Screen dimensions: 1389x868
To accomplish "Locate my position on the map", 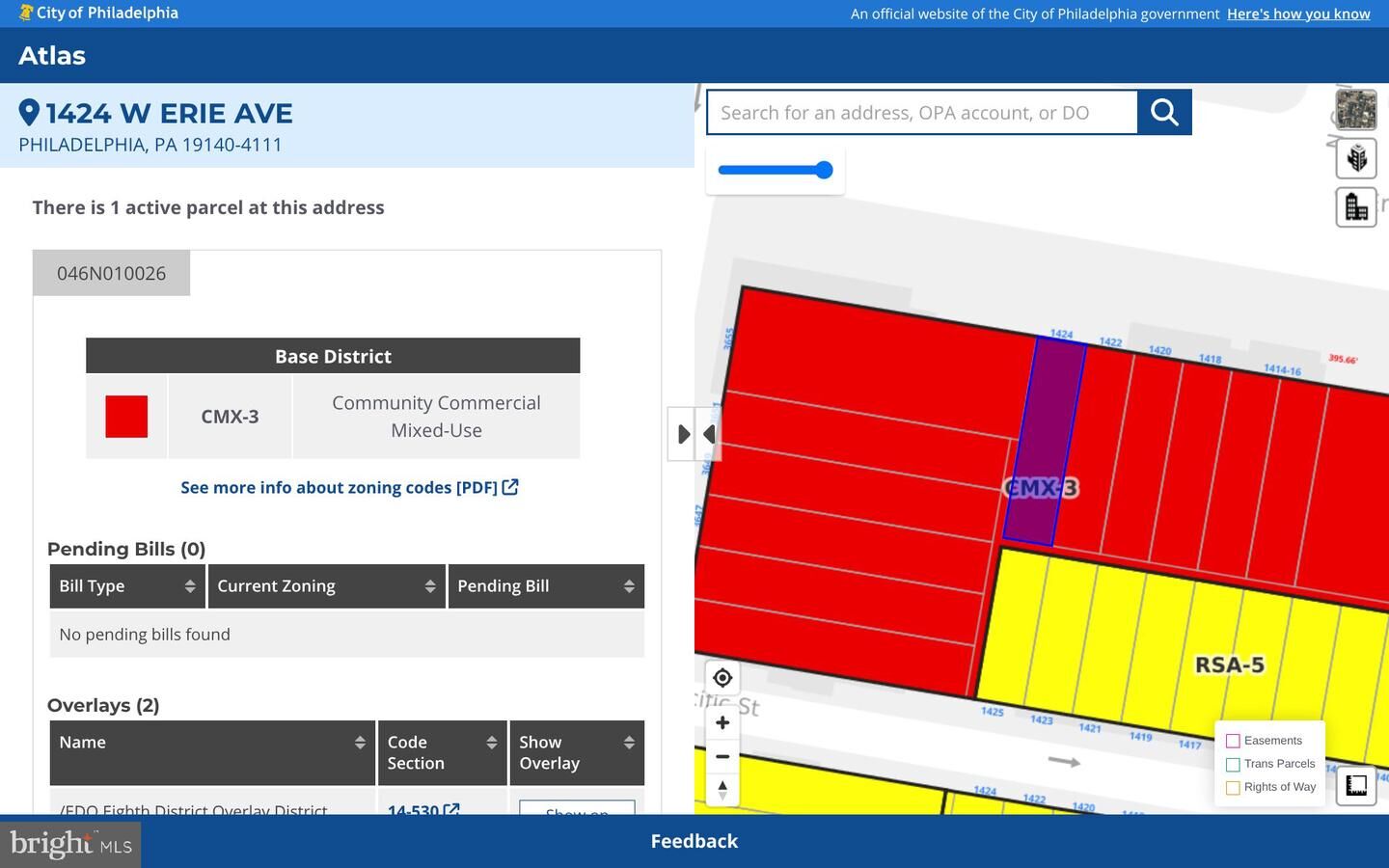I will pyautogui.click(x=722, y=678).
